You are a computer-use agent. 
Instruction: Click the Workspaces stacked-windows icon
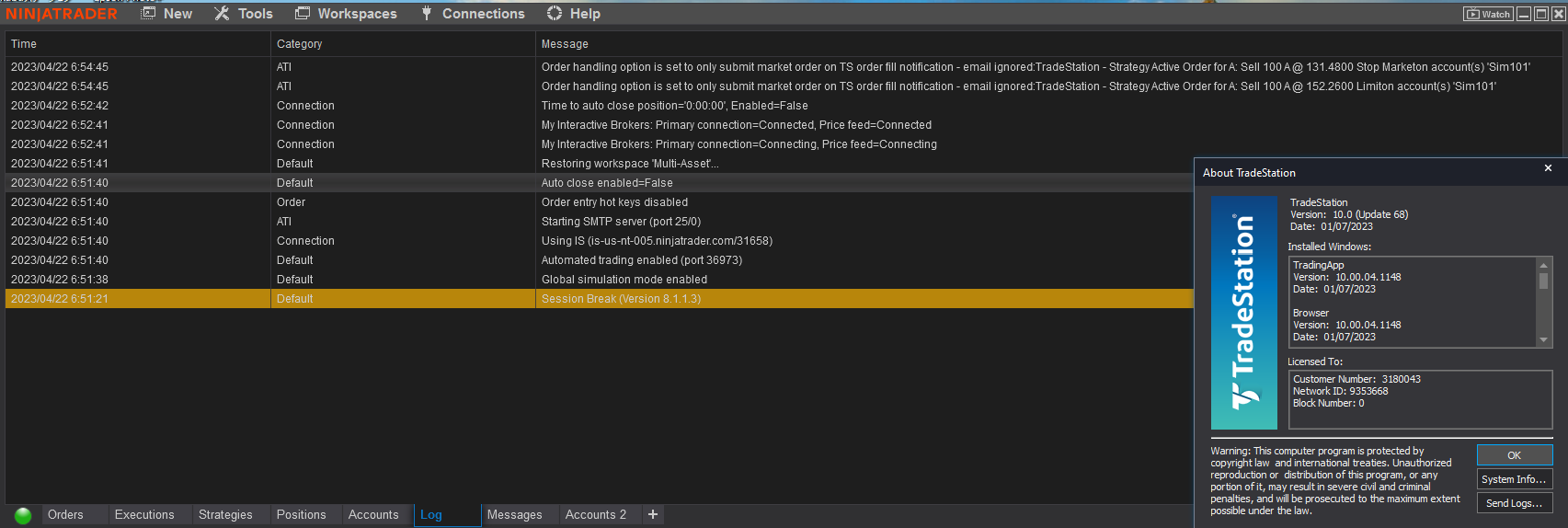[x=303, y=14]
